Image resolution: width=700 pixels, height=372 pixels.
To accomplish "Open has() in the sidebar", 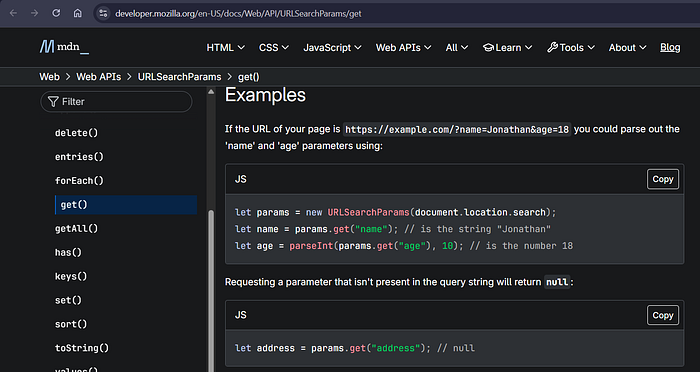I will tap(68, 252).
